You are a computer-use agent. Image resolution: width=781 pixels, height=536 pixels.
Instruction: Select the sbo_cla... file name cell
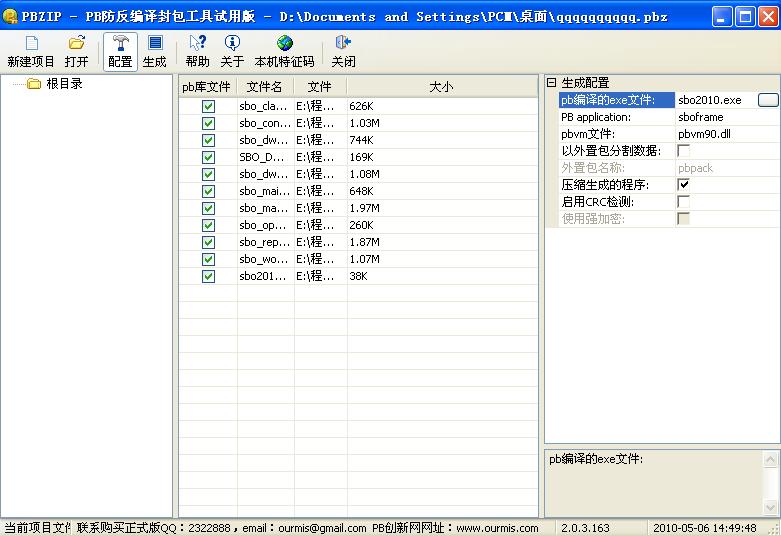[265, 106]
